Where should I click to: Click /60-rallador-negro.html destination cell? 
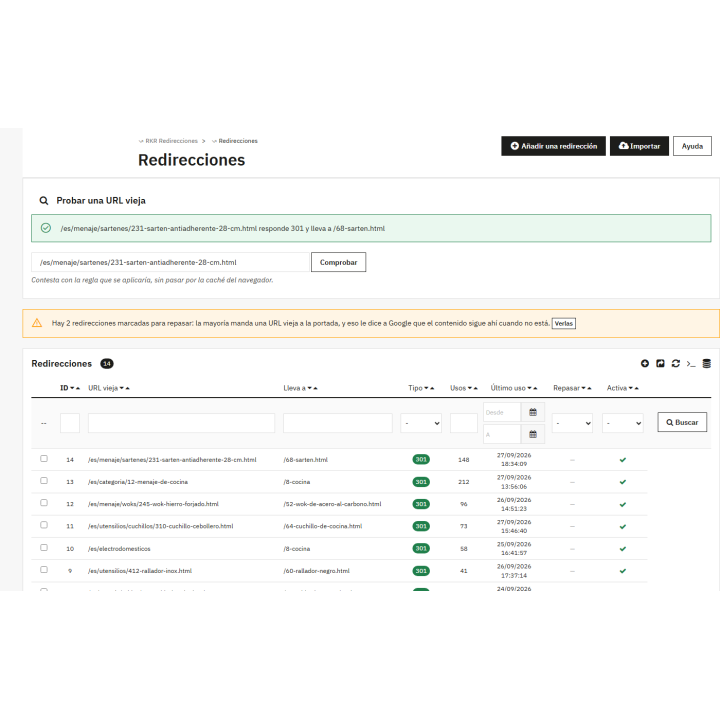click(316, 571)
